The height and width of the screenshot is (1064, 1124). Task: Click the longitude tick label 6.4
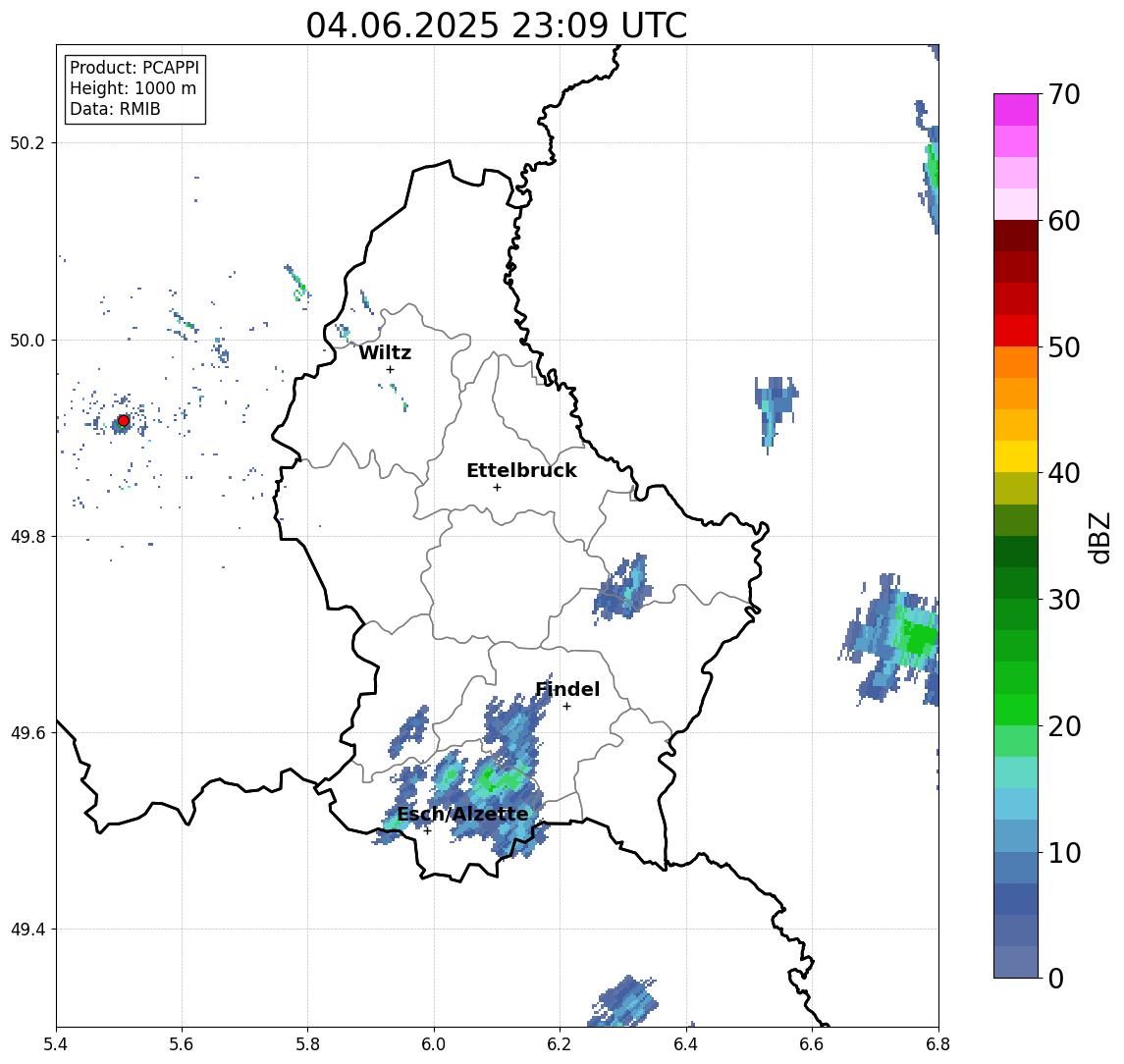pyautogui.click(x=686, y=1044)
